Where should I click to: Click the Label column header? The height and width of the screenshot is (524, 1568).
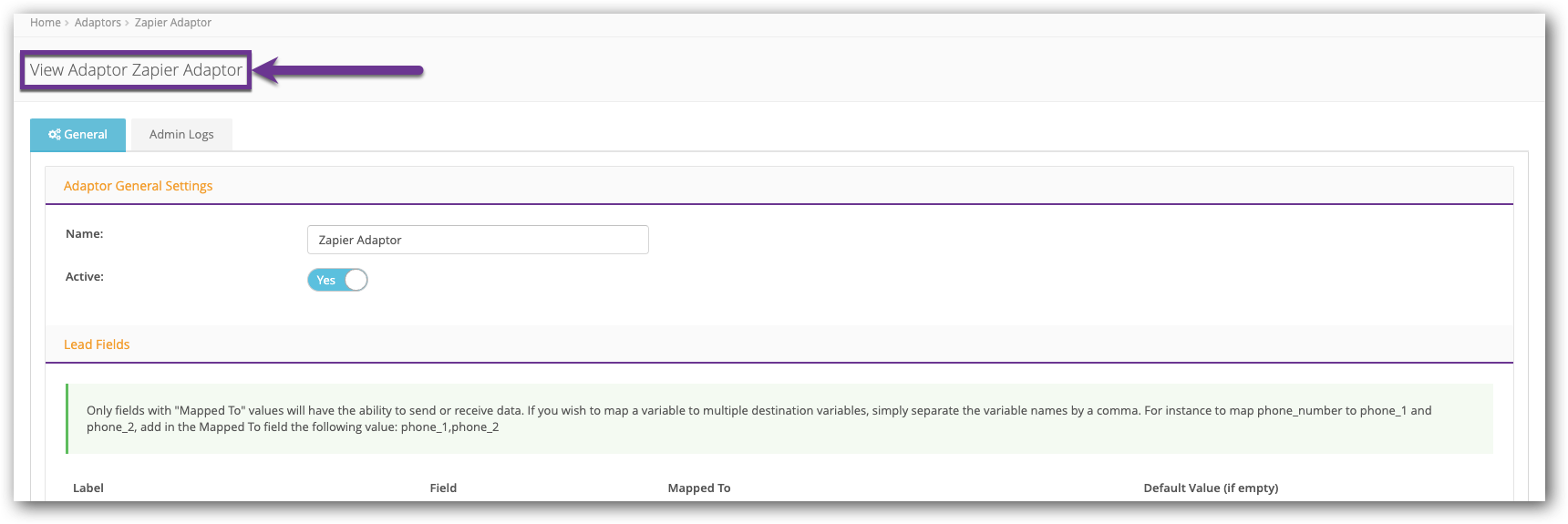[x=88, y=488]
